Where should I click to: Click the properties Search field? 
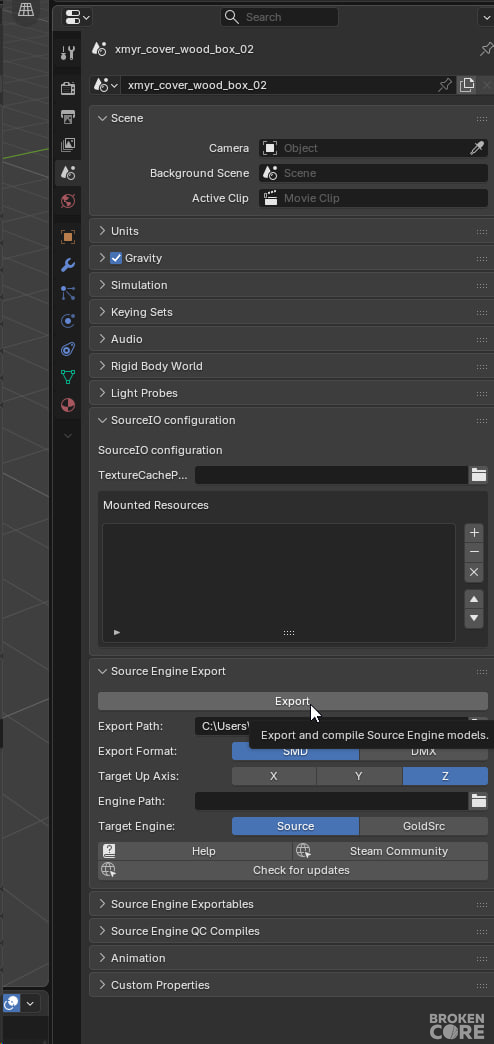tap(279, 17)
